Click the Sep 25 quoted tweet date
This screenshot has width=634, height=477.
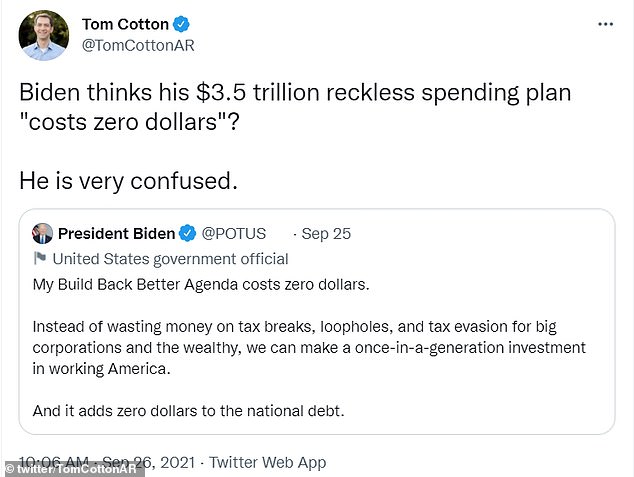(x=326, y=234)
